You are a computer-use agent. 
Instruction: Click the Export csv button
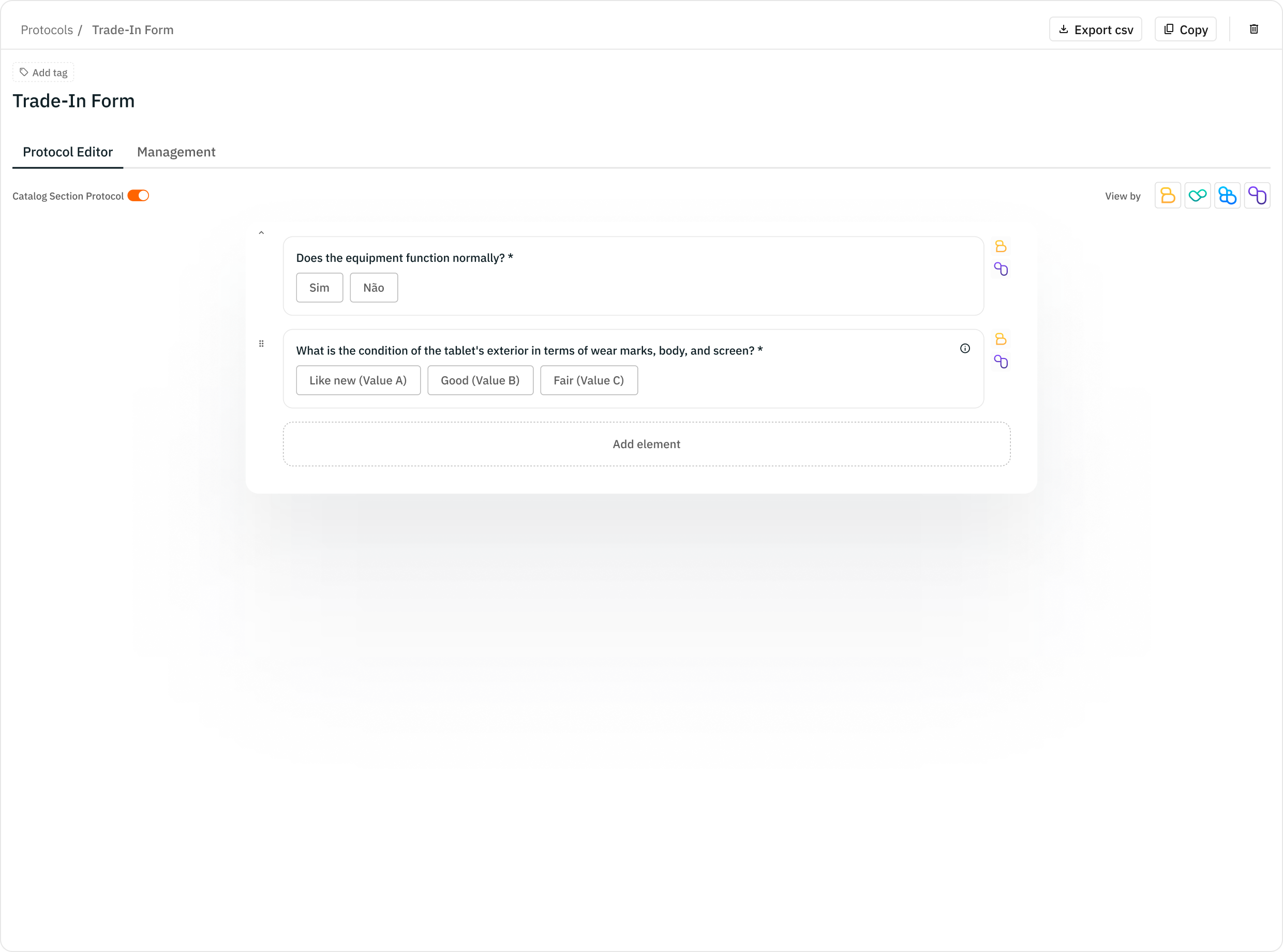click(x=1095, y=29)
